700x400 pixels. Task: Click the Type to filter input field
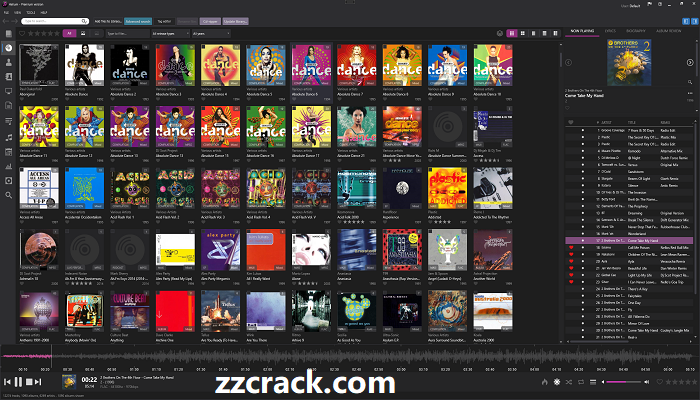(x=127, y=33)
